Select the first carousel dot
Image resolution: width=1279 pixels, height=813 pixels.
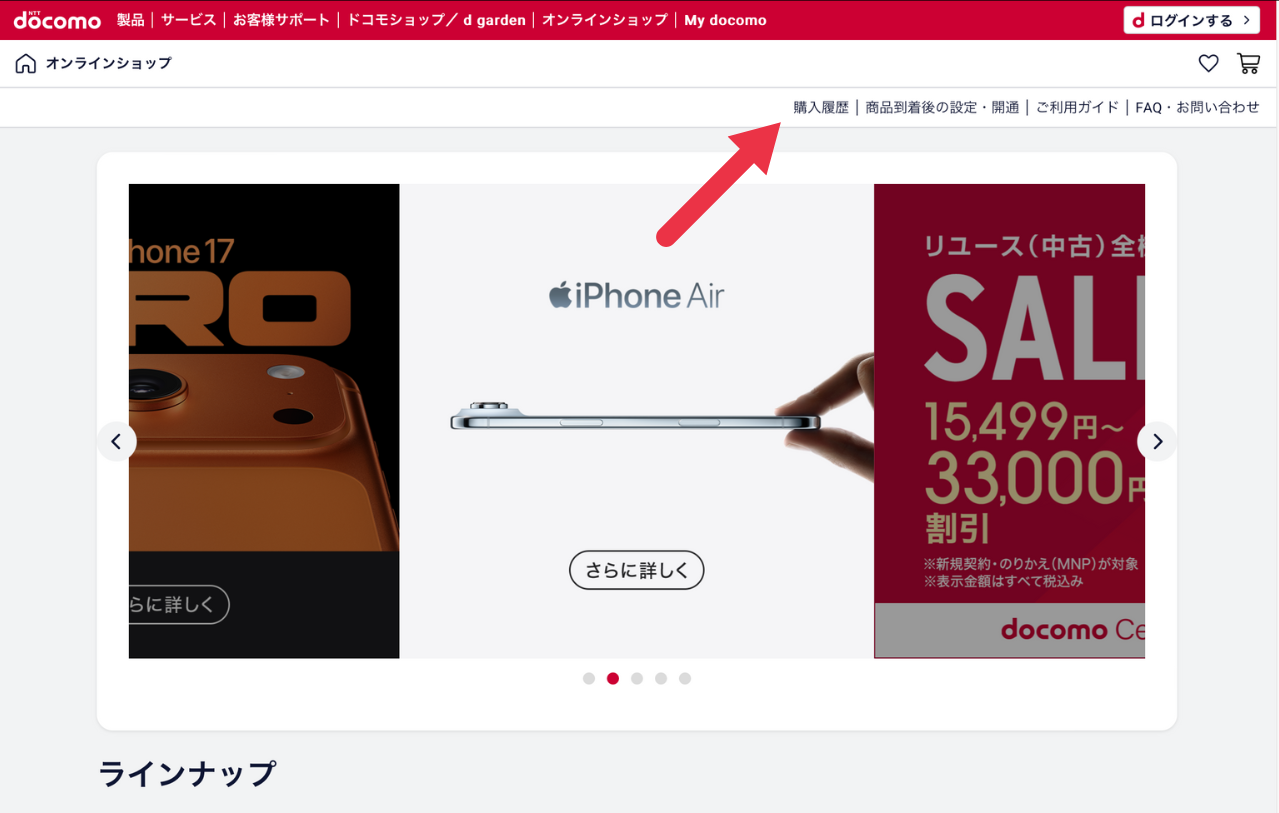tap(589, 678)
